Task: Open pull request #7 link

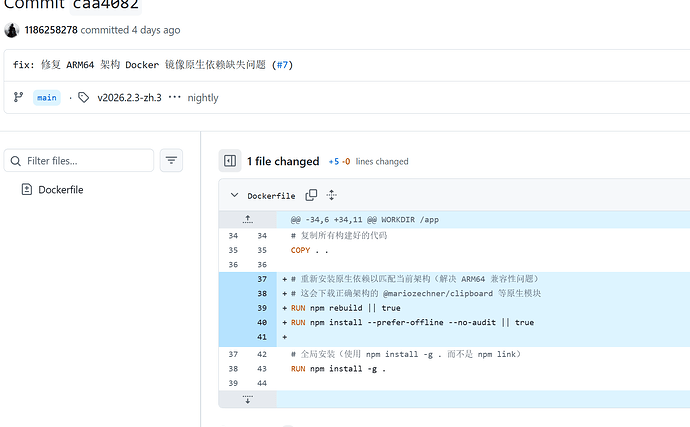Action: point(282,65)
